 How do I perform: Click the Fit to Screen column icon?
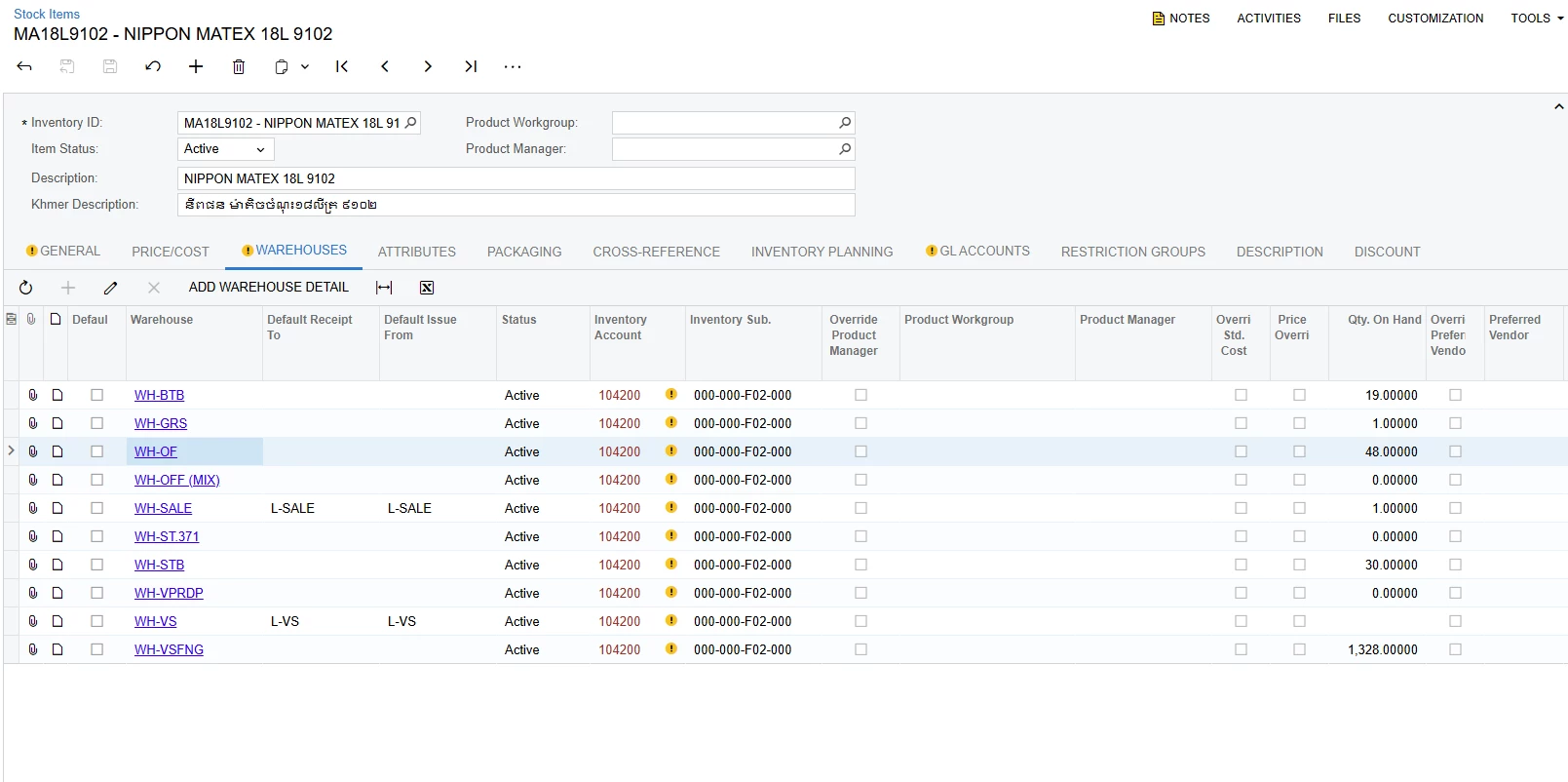(384, 288)
